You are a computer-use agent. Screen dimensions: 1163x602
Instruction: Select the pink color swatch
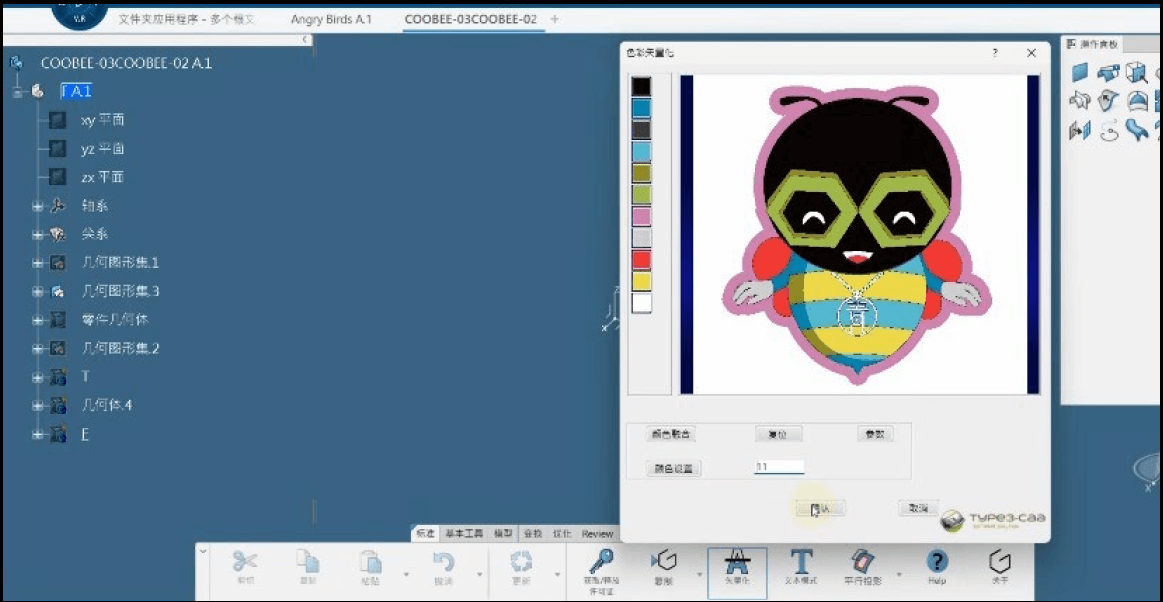tap(641, 216)
